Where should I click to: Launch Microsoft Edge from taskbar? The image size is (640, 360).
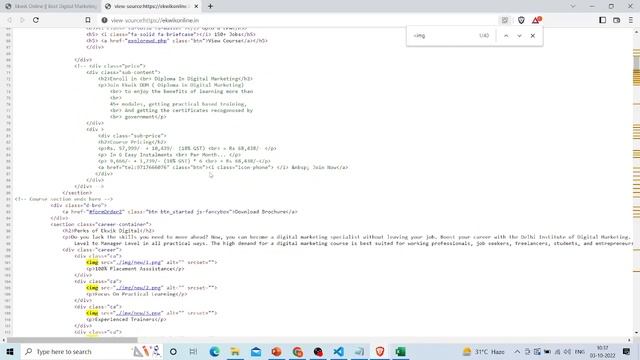tap(214, 351)
